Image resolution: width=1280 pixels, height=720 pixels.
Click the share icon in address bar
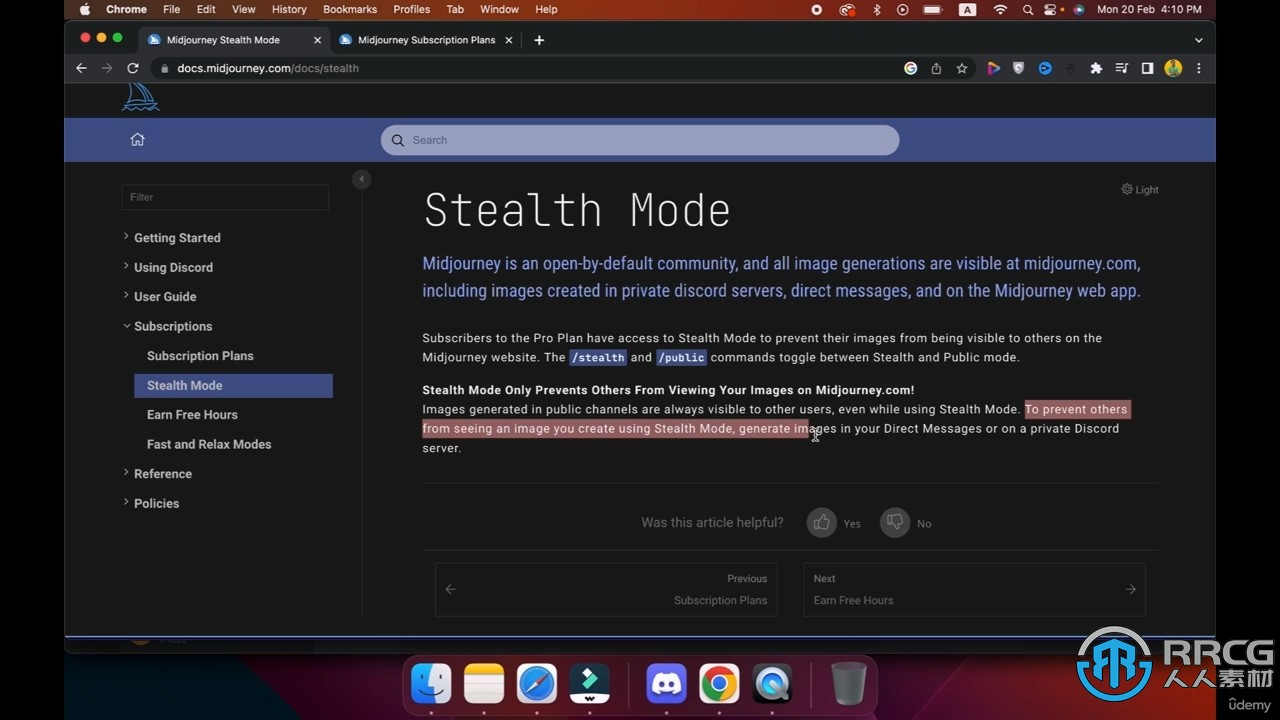(x=936, y=68)
